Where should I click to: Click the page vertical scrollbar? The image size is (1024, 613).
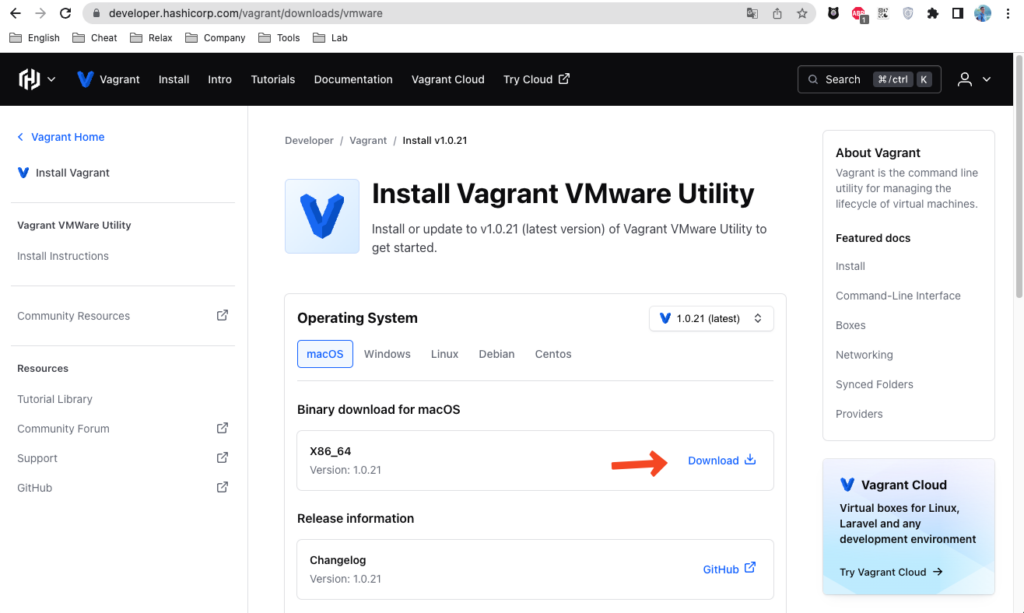pos(1019,176)
